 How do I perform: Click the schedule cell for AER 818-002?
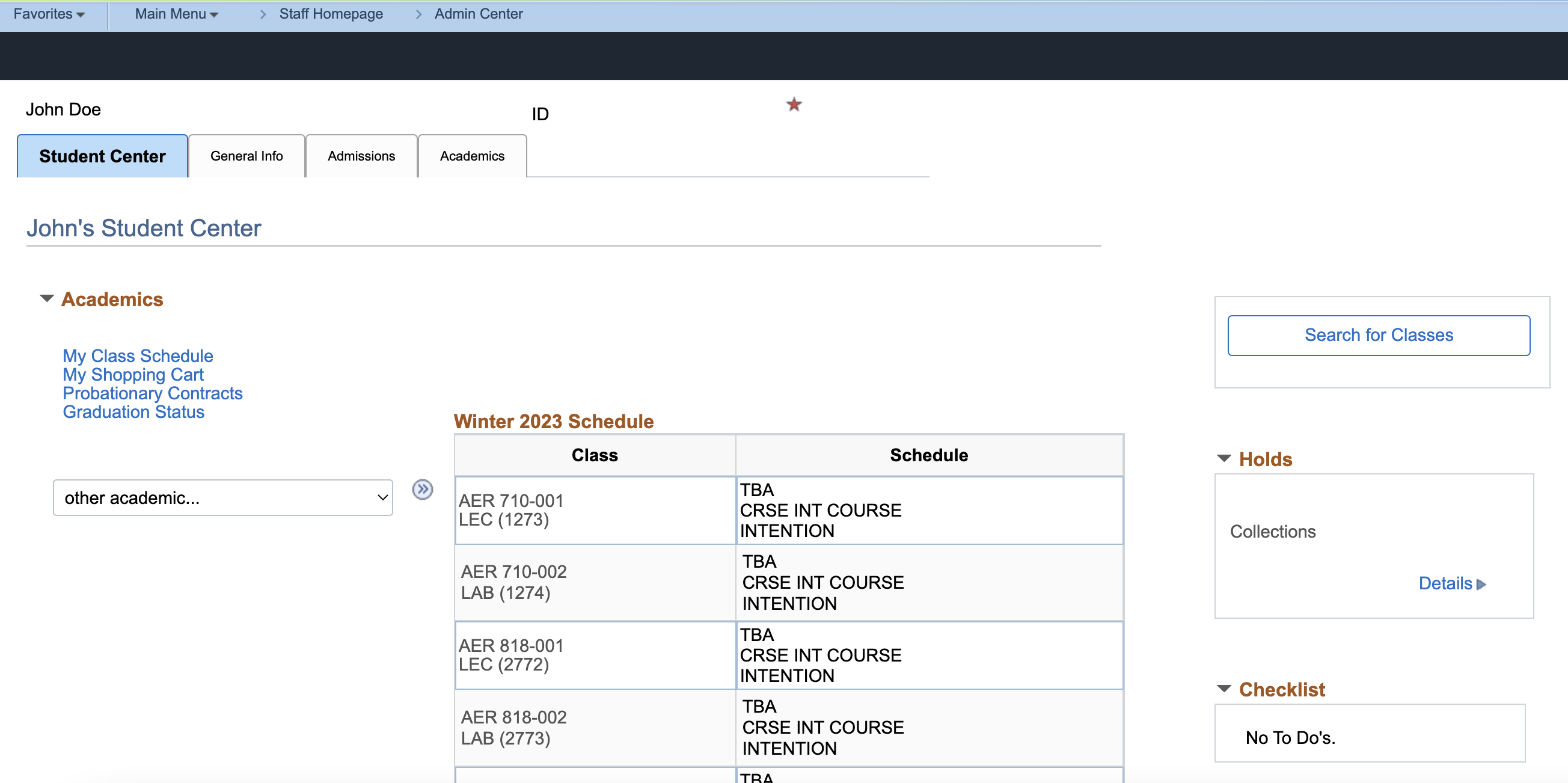pyautogui.click(x=929, y=728)
